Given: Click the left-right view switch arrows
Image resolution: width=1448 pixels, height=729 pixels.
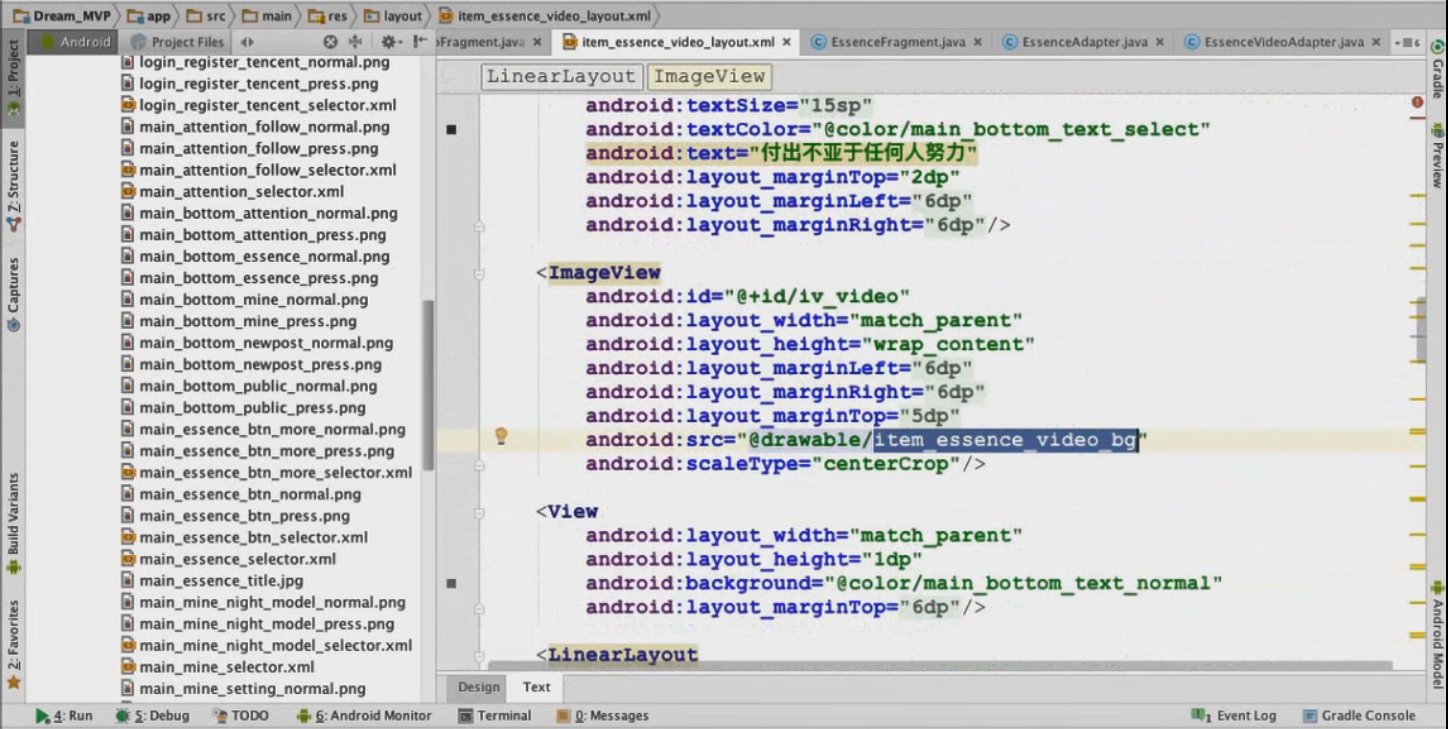Looking at the screenshot, I should click(x=247, y=42).
